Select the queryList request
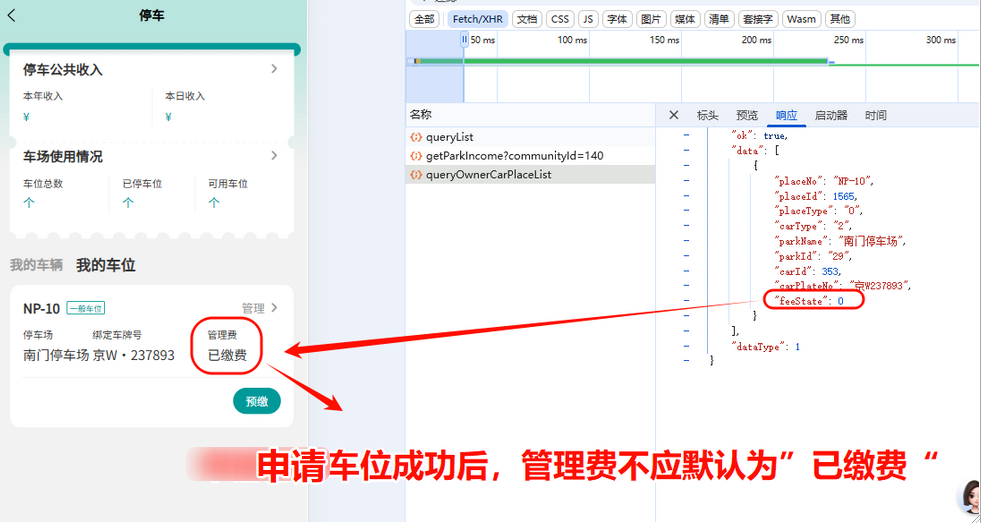Image resolution: width=984 pixels, height=523 pixels. 449,137
